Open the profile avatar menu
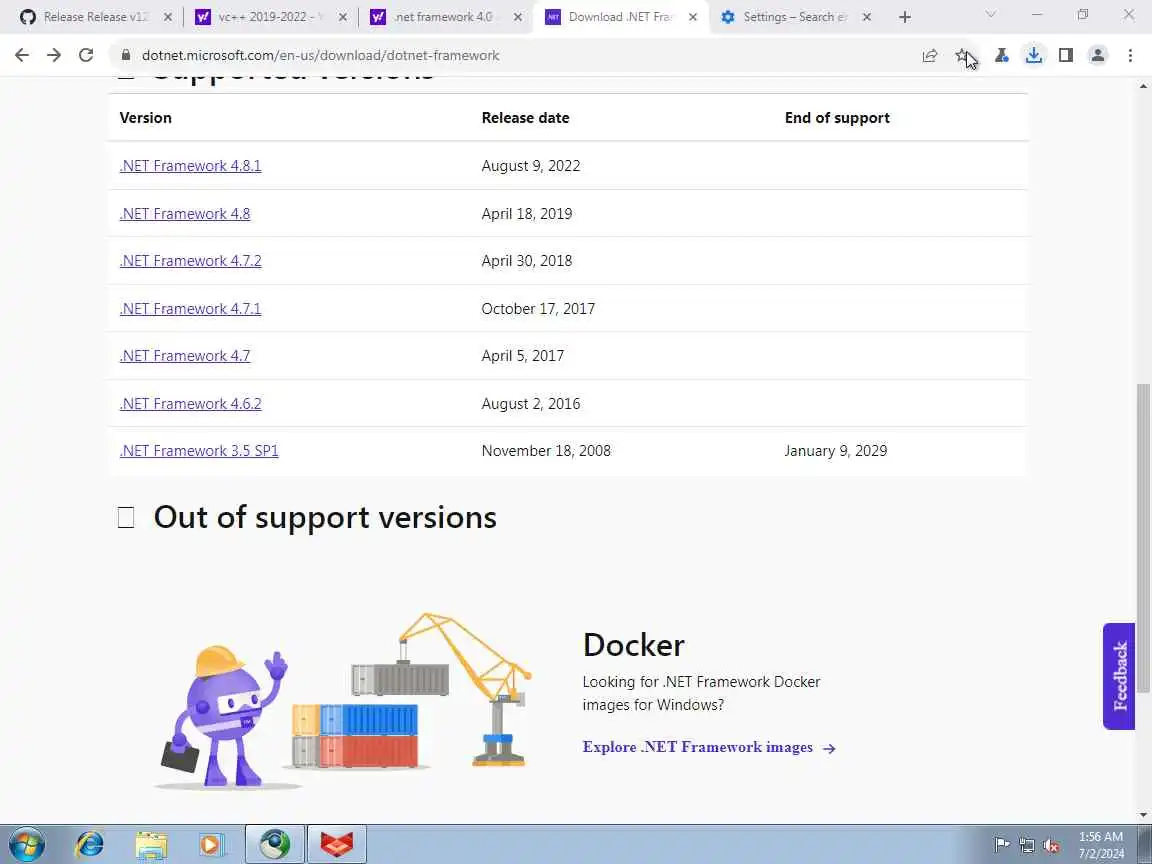1152x864 pixels. [x=1098, y=55]
